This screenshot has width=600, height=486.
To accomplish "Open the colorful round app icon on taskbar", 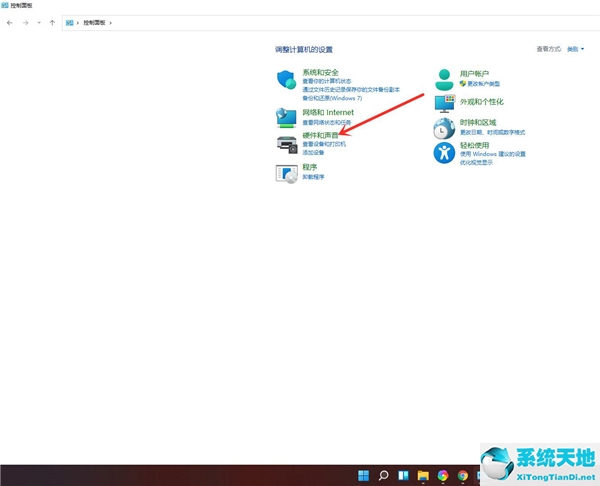I will 443,475.
